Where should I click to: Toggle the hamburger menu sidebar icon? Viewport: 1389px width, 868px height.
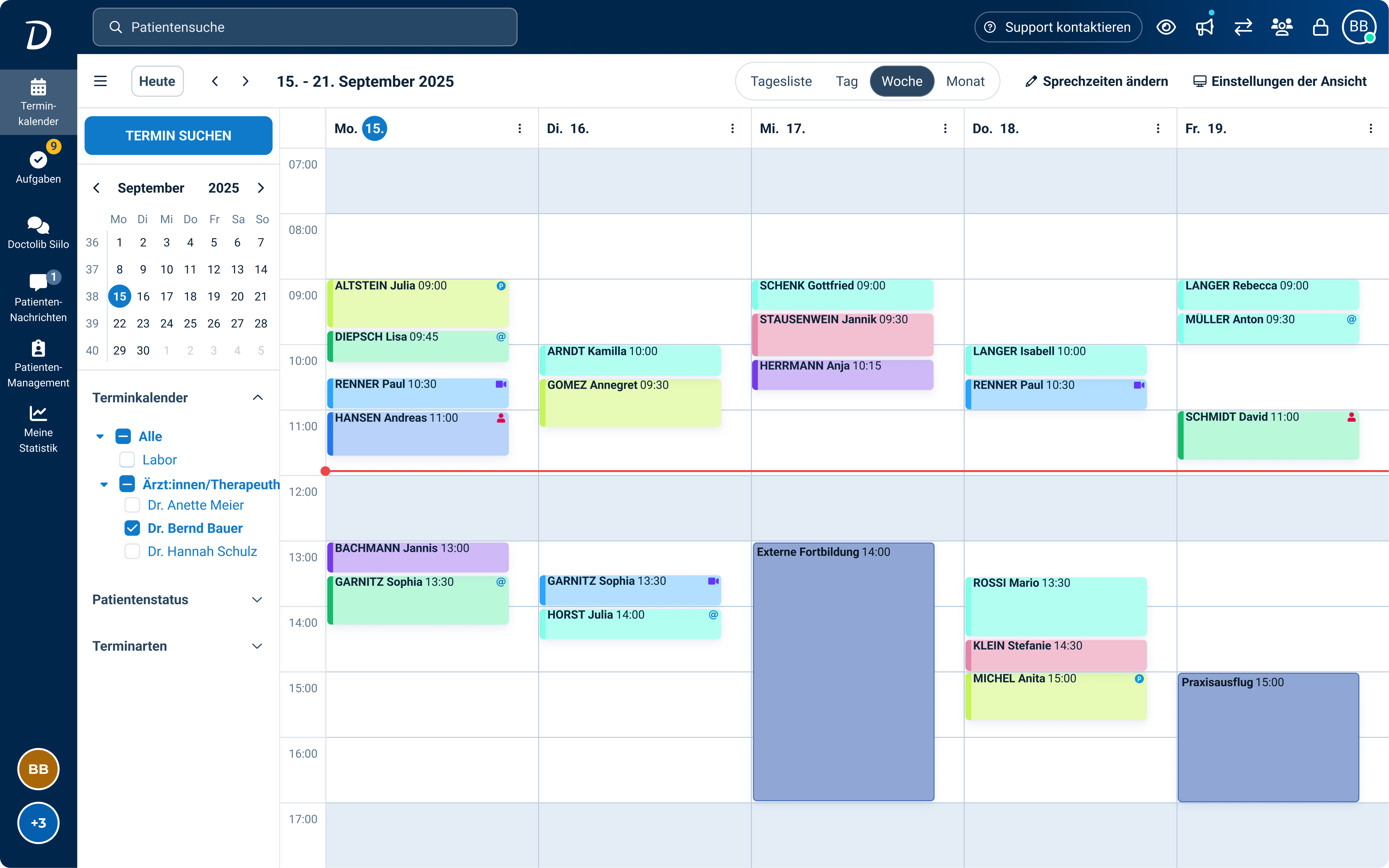click(100, 81)
